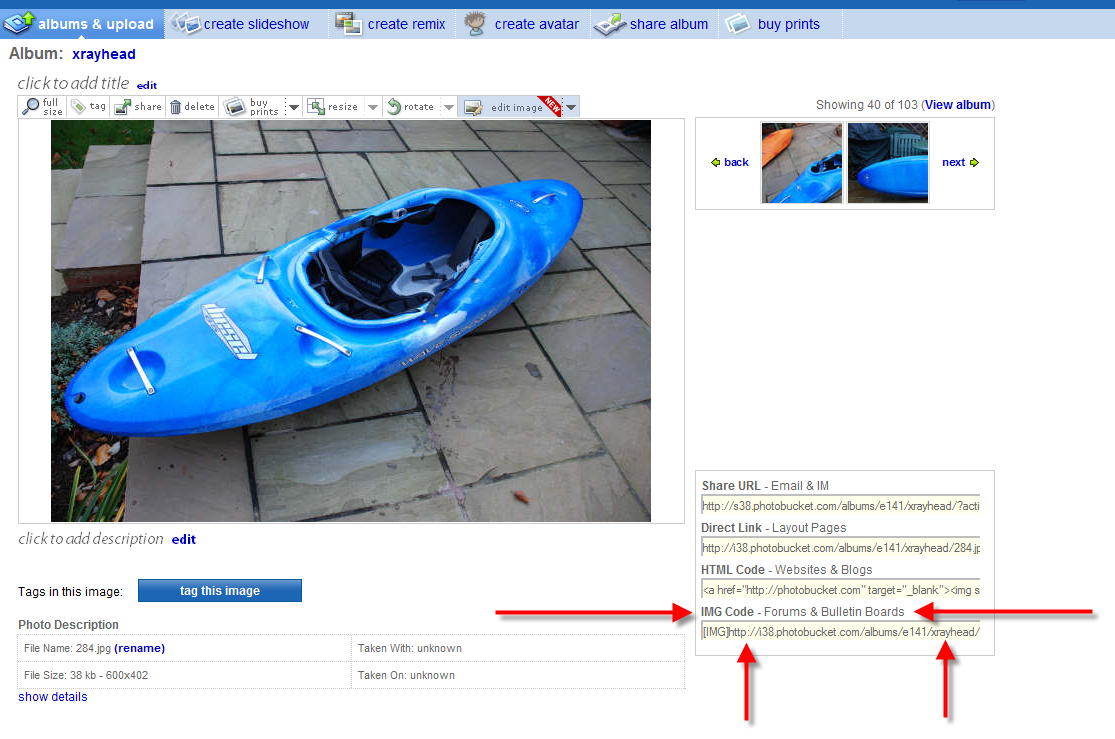Switch to the create remix tab
This screenshot has width=1115, height=739.
392,24
